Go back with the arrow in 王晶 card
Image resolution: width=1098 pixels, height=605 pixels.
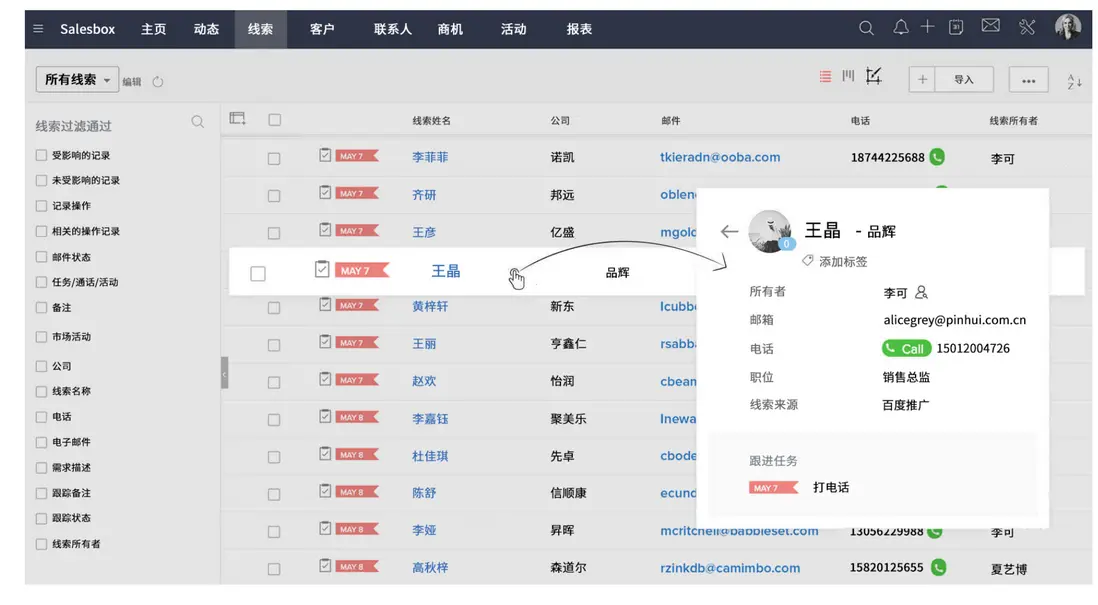(x=729, y=231)
